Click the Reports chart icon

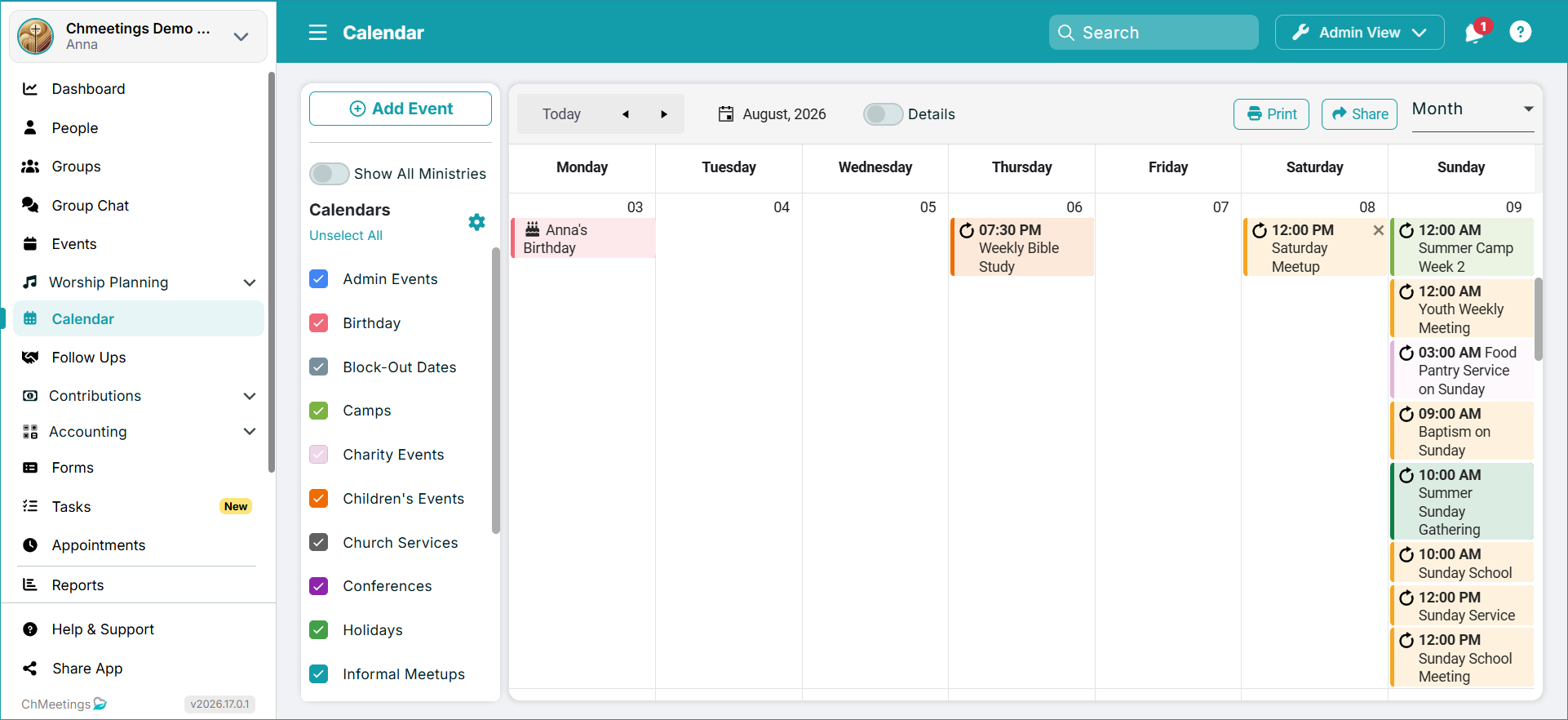click(30, 584)
